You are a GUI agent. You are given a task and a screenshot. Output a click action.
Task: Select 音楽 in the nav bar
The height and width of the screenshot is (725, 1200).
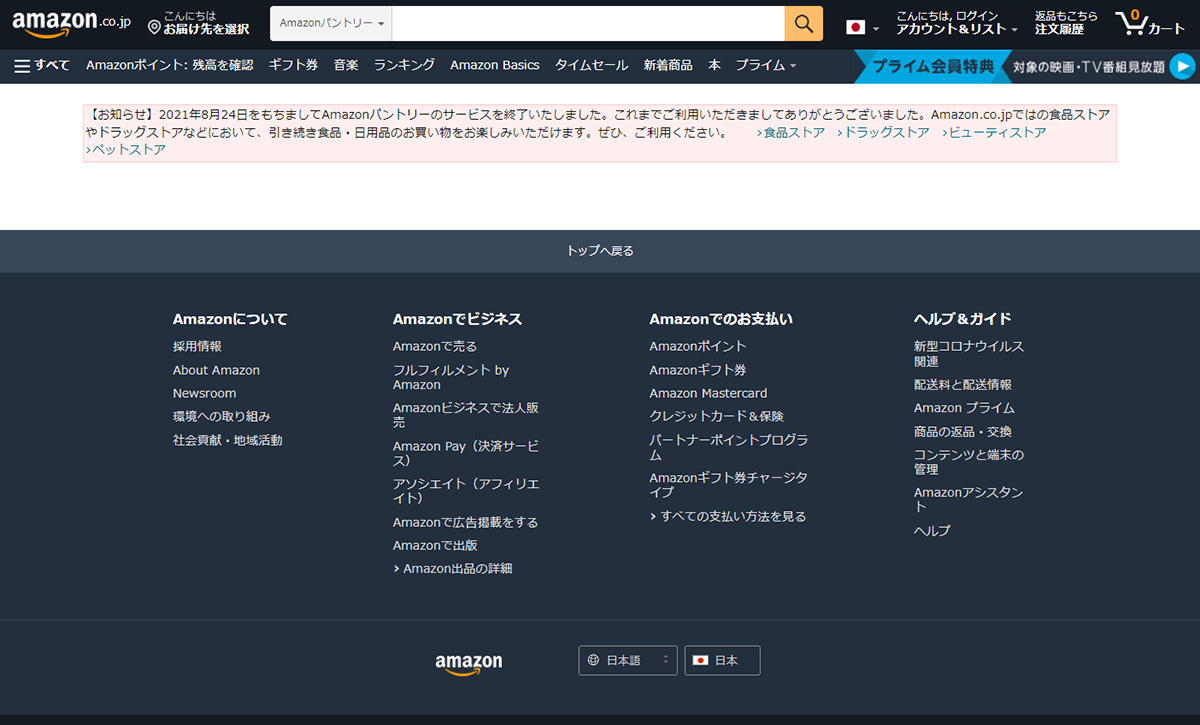coord(346,65)
